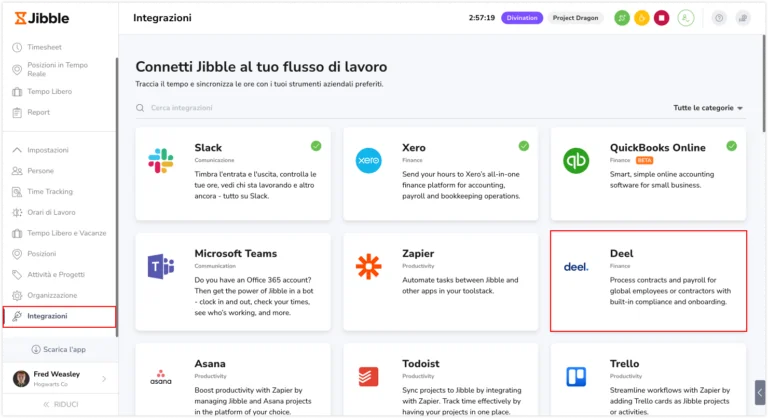The image size is (768, 418).
Task: Open Posizioni settings item
Action: click(41, 254)
